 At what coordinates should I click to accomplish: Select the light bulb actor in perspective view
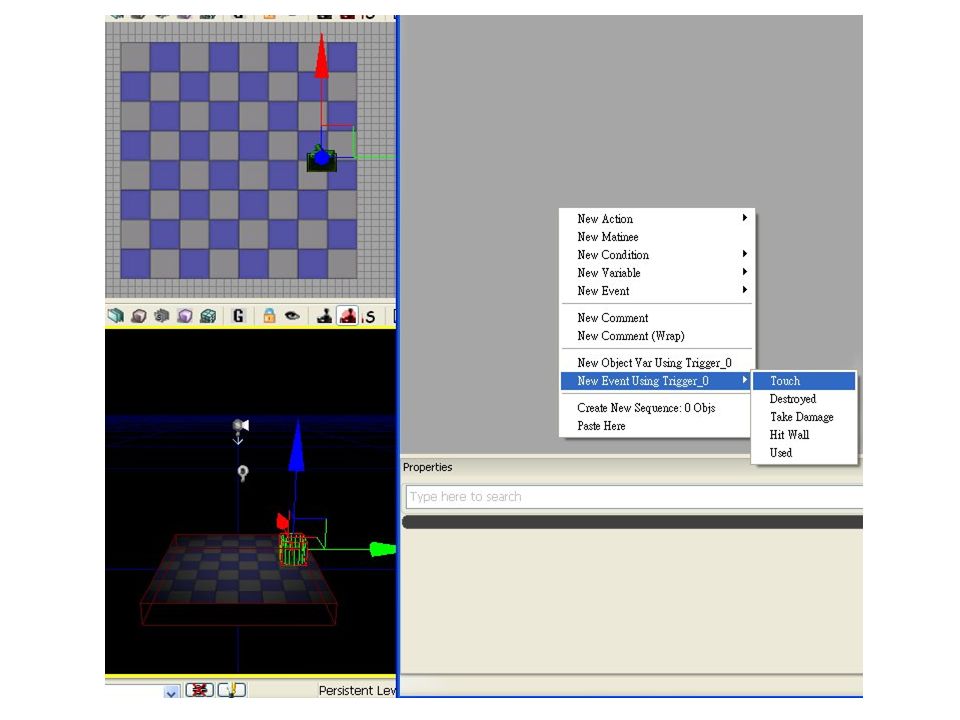point(243,473)
